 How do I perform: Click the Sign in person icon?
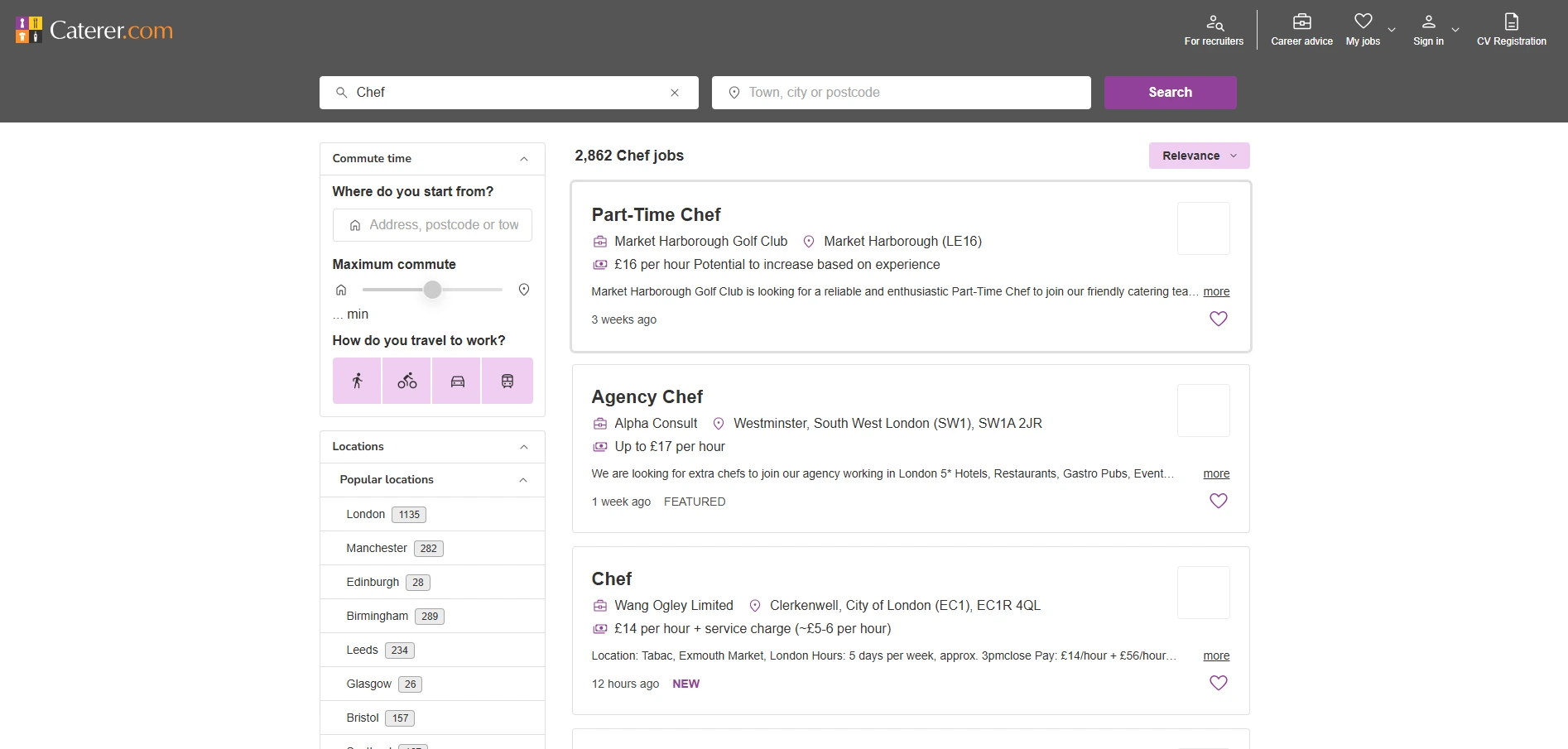coord(1428,22)
